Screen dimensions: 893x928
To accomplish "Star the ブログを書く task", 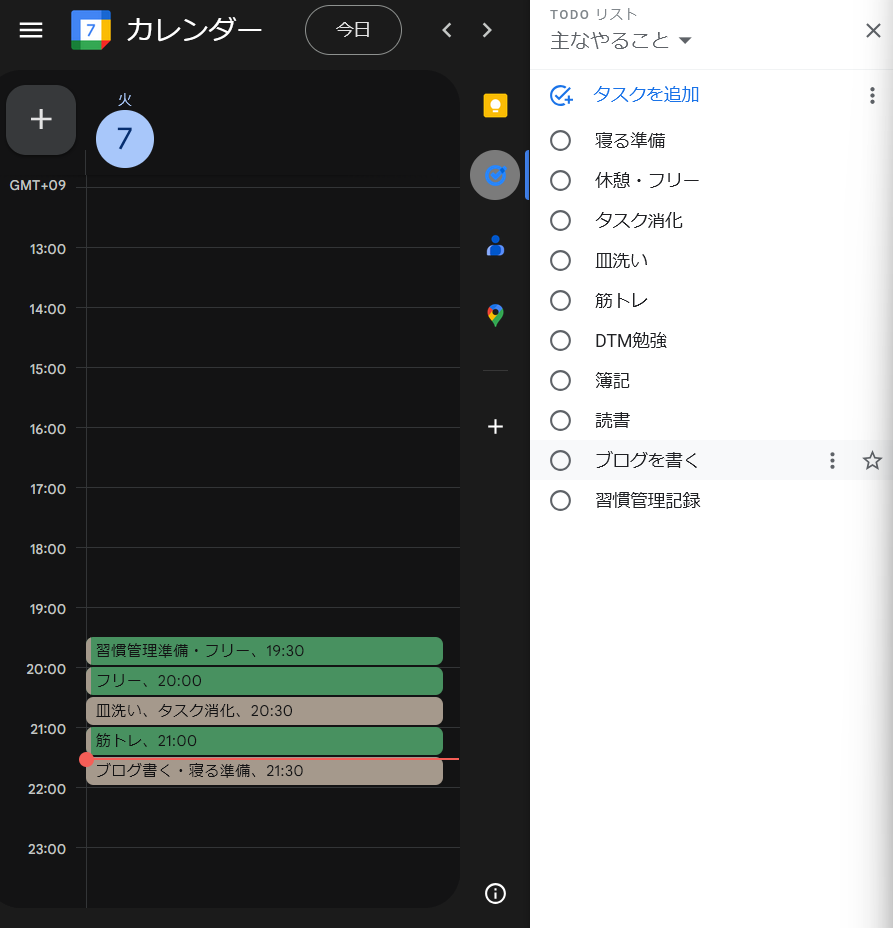I will [872, 460].
